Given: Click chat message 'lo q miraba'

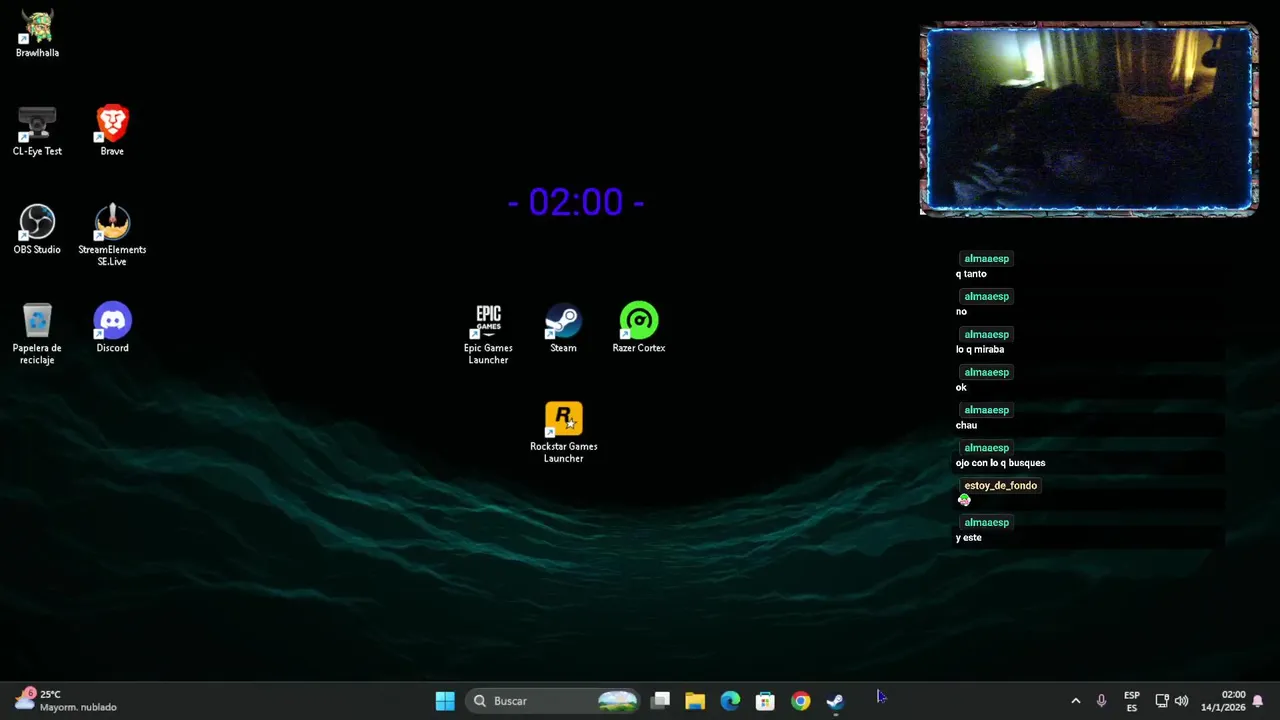Looking at the screenshot, I should (980, 349).
